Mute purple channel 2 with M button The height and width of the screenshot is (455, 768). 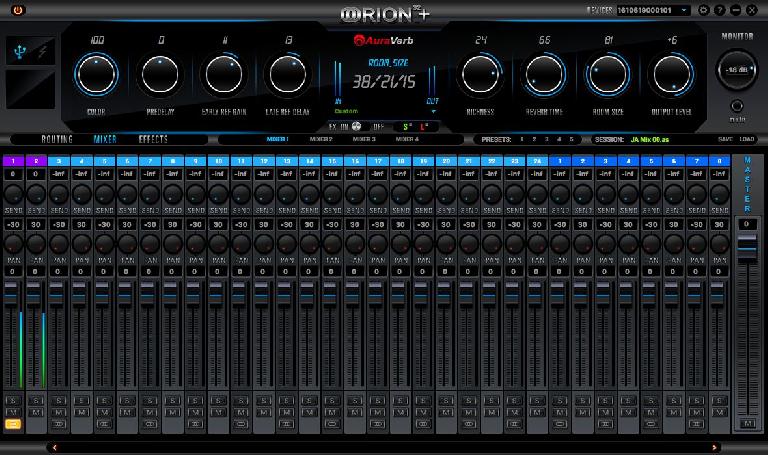coord(36,412)
